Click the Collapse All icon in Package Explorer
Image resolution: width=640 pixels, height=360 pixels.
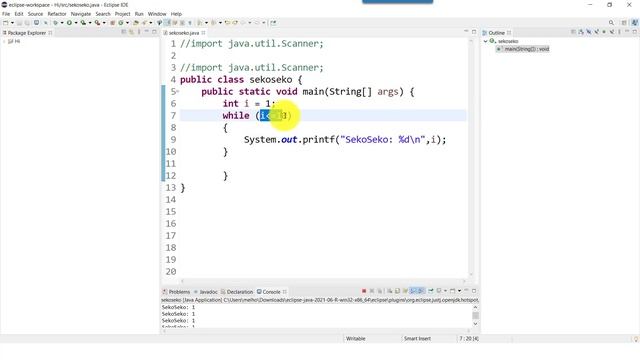[124, 32]
